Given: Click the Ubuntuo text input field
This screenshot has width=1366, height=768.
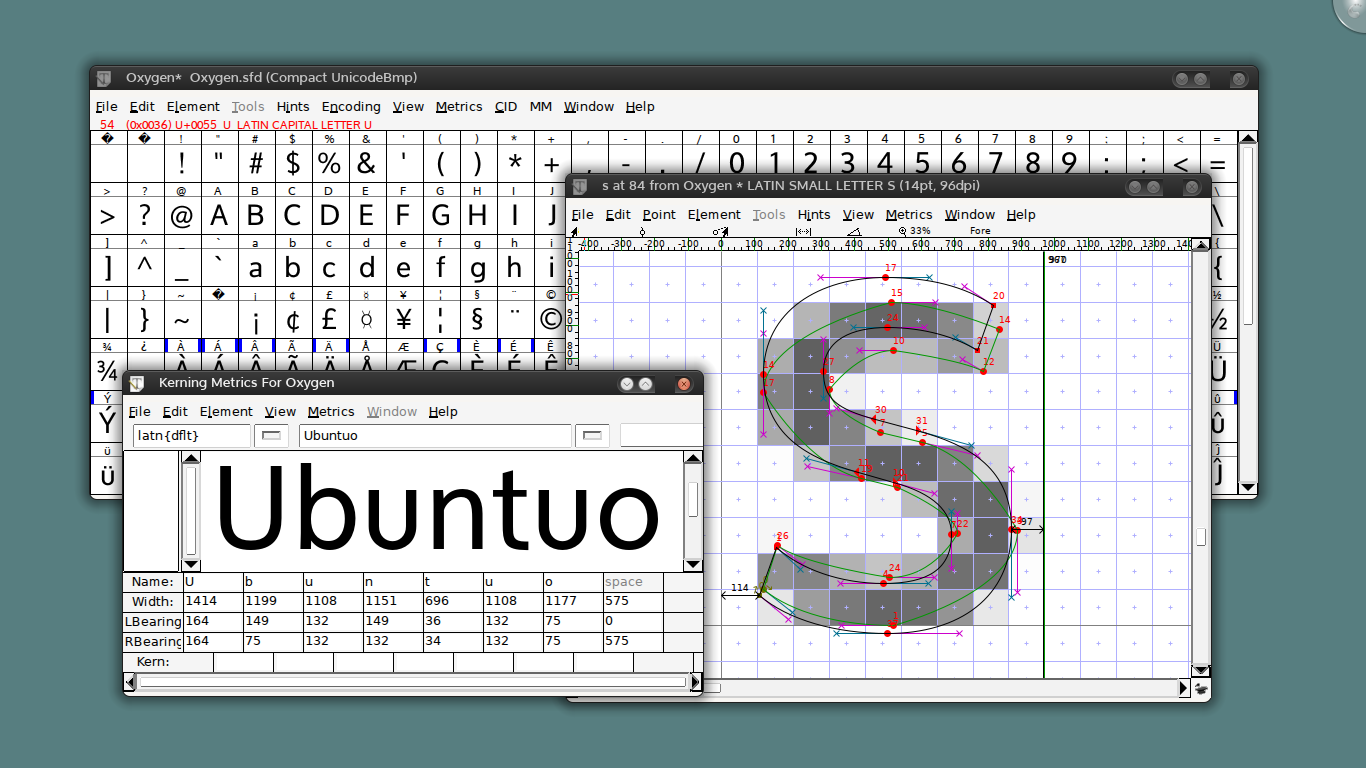Looking at the screenshot, I should coord(435,435).
